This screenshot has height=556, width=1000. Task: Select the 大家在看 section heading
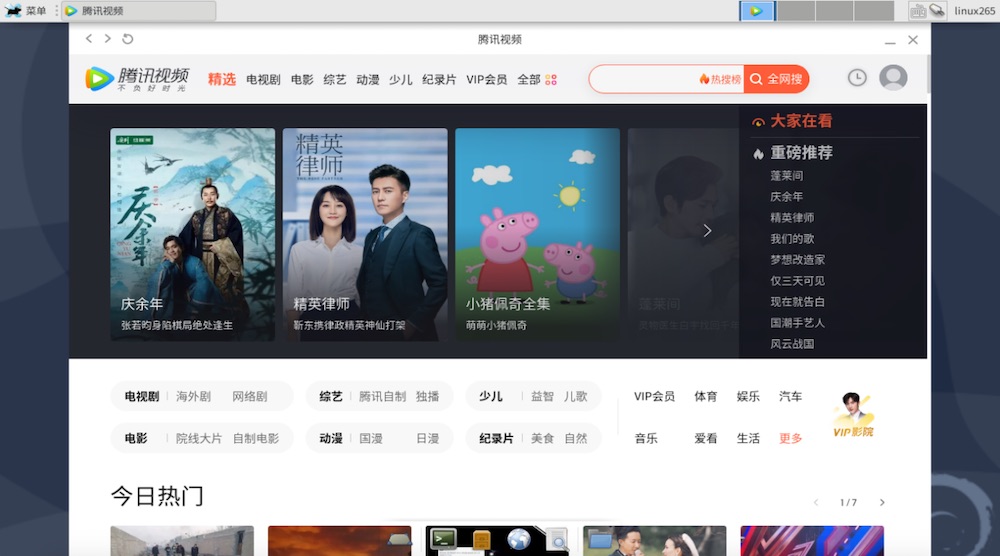801,121
